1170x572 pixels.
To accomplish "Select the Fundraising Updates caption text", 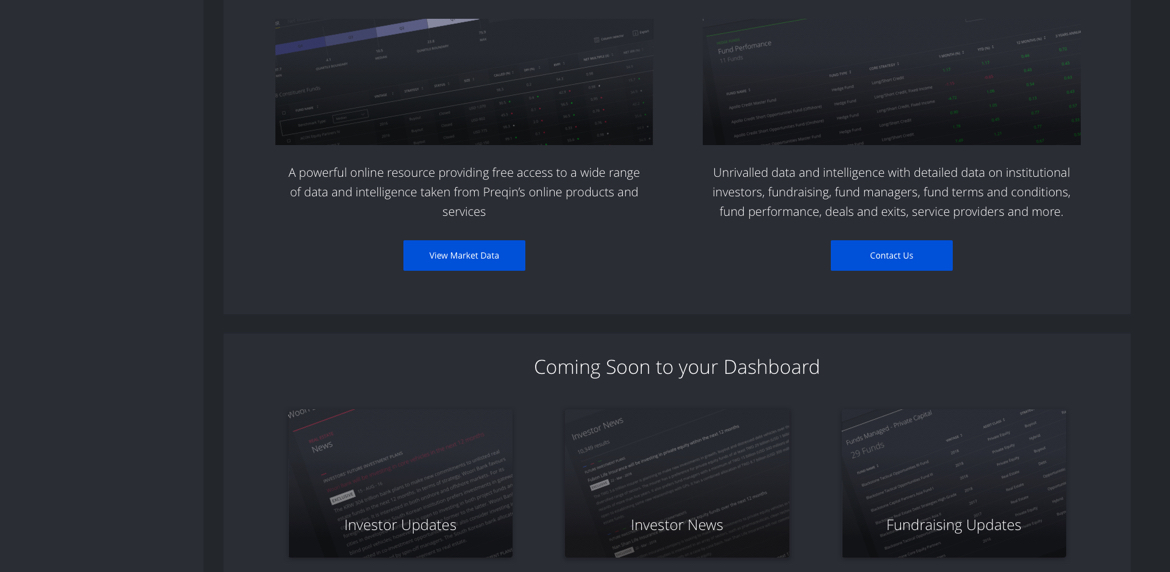I will pos(953,525).
